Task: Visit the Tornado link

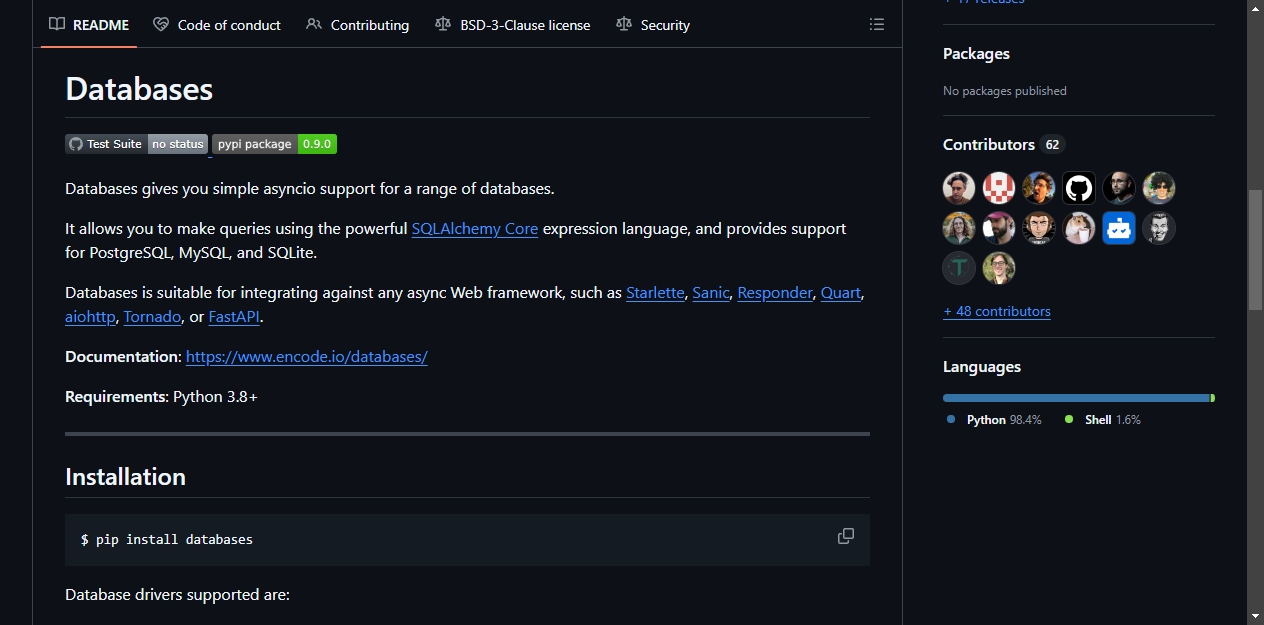Action: (x=153, y=317)
